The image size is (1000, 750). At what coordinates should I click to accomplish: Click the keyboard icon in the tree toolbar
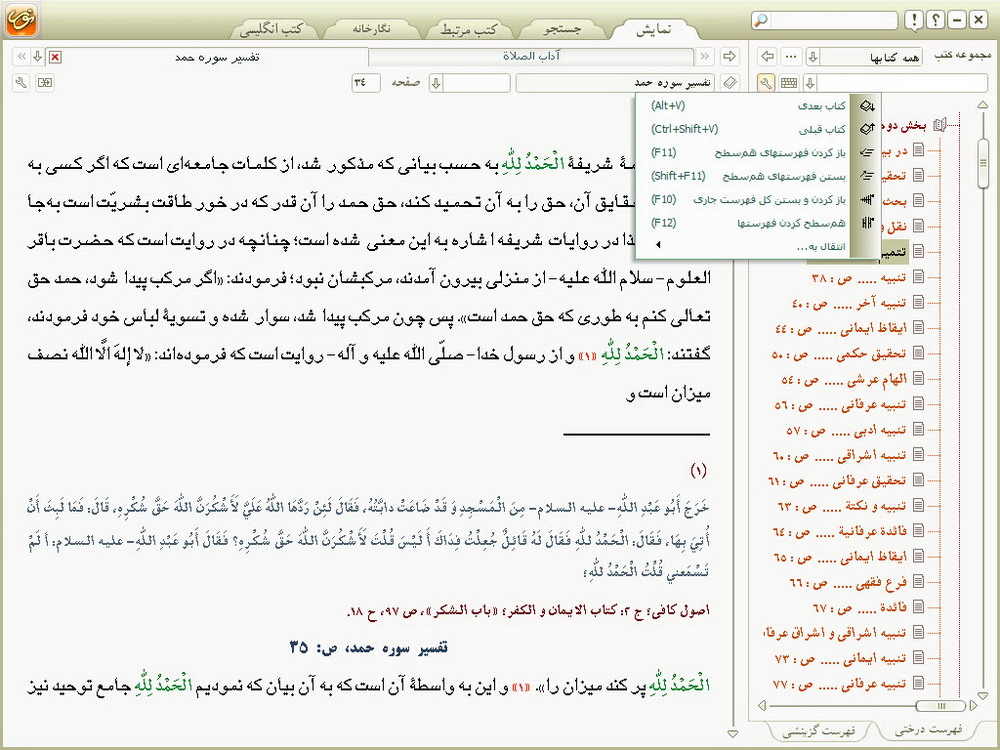[789, 83]
